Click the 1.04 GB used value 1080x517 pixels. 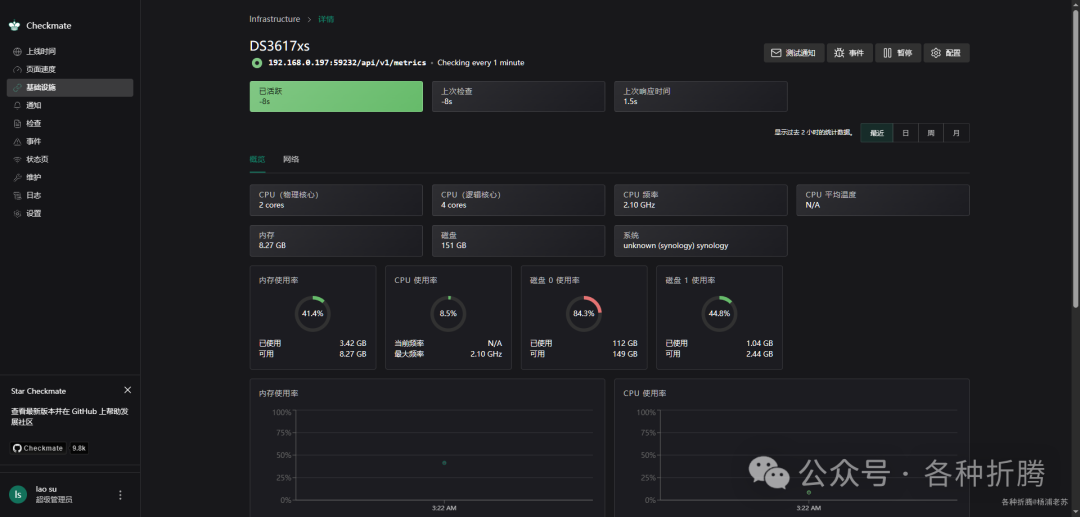pos(760,344)
